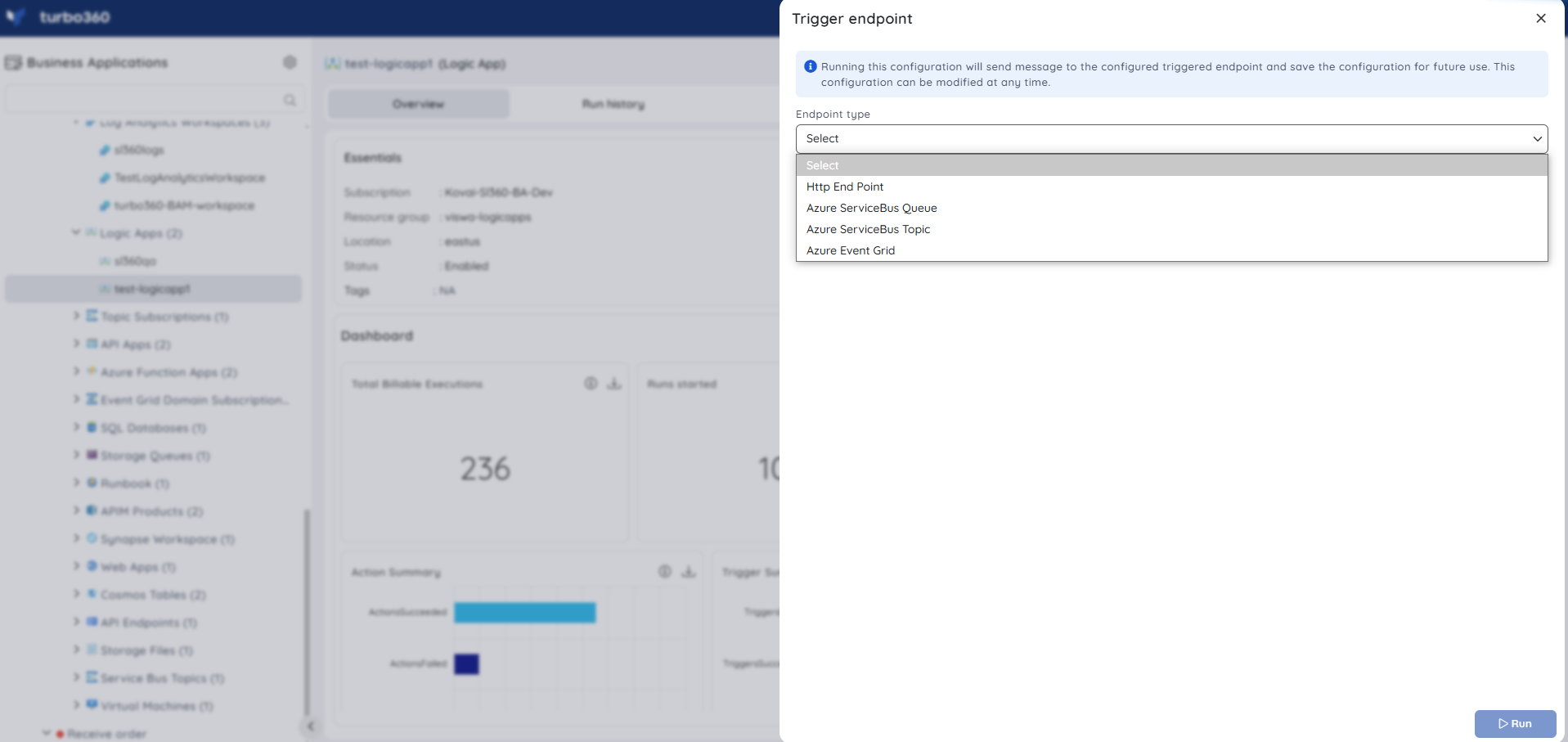The height and width of the screenshot is (742, 1568).
Task: Open the Endpoint type dropdown
Action: pos(1171,138)
